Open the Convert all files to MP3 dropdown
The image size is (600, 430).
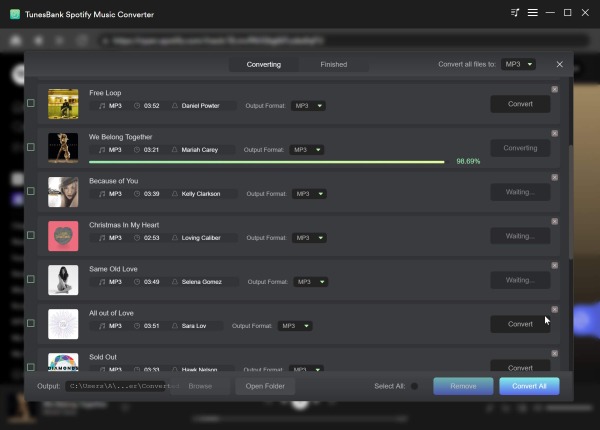518,64
